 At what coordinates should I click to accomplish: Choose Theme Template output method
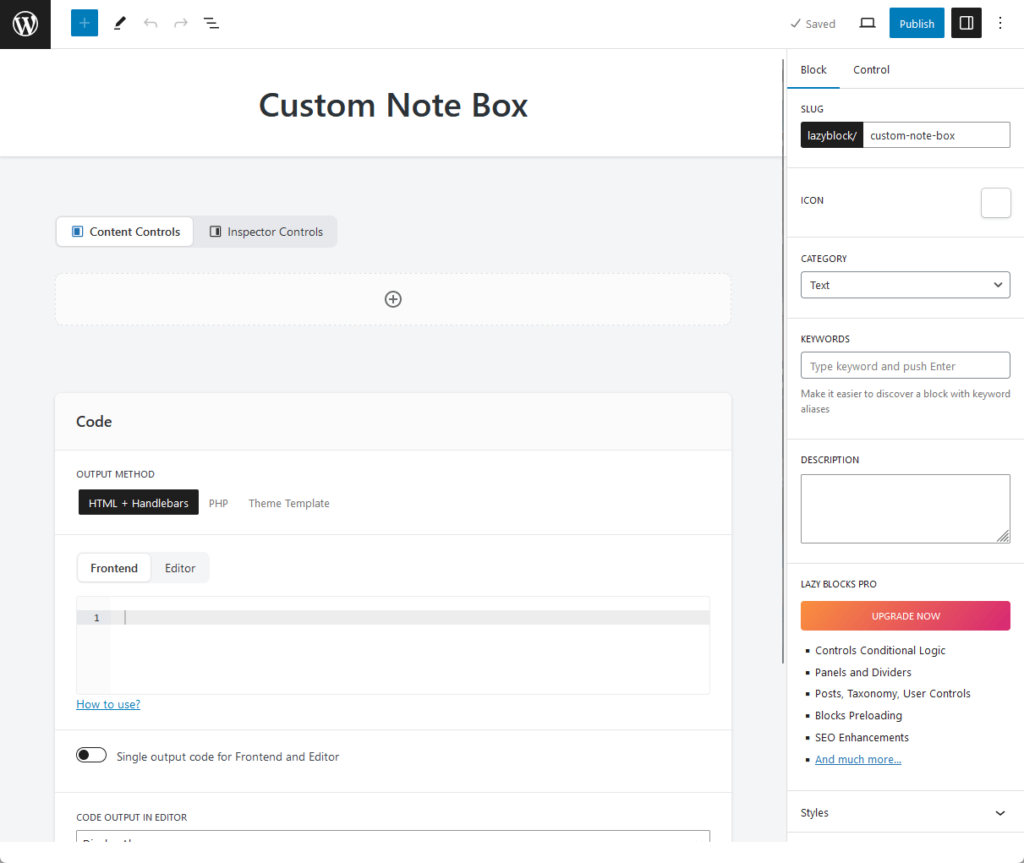pyautogui.click(x=289, y=503)
